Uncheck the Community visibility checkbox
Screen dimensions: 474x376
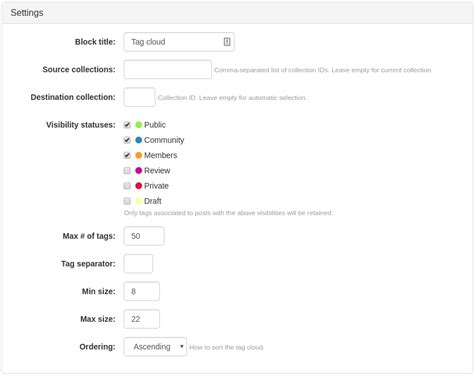[127, 140]
